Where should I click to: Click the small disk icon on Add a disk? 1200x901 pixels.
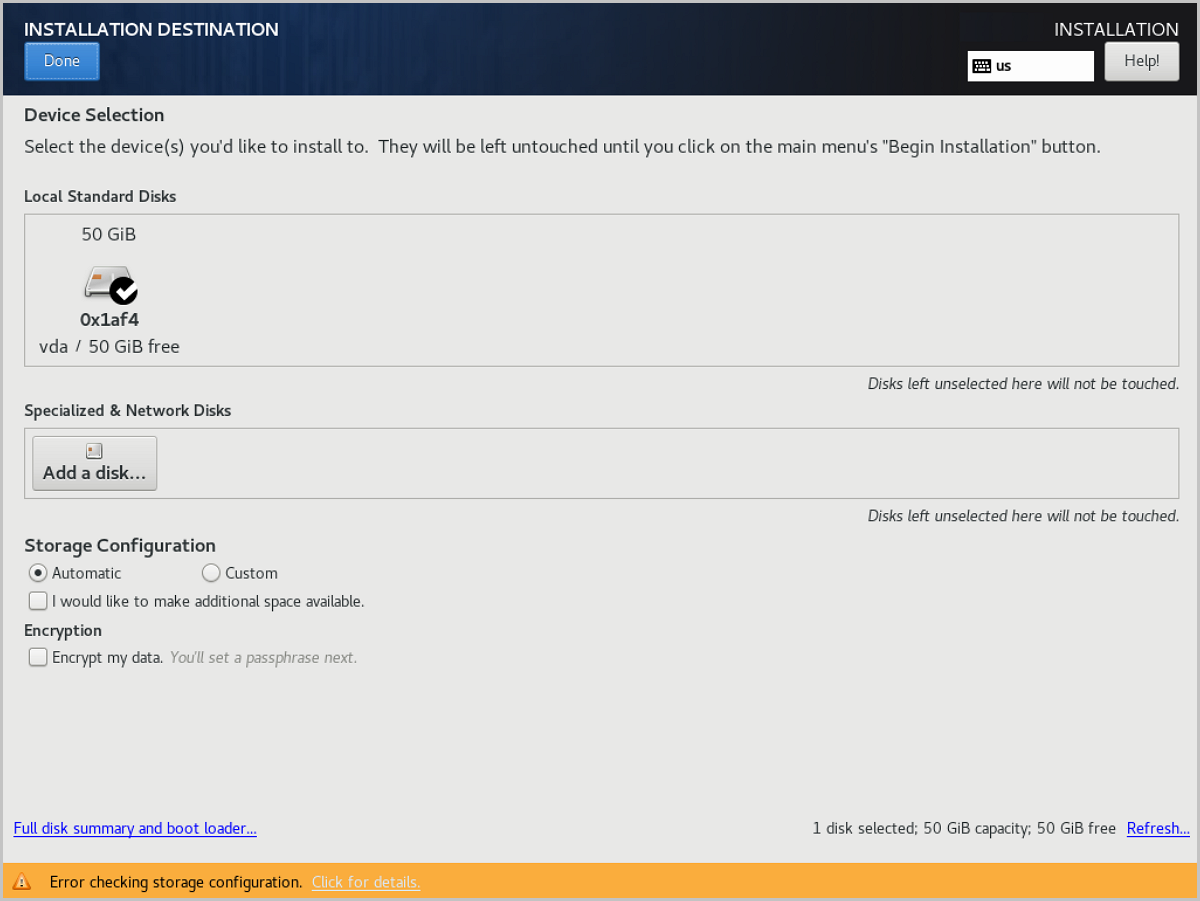click(x=94, y=450)
